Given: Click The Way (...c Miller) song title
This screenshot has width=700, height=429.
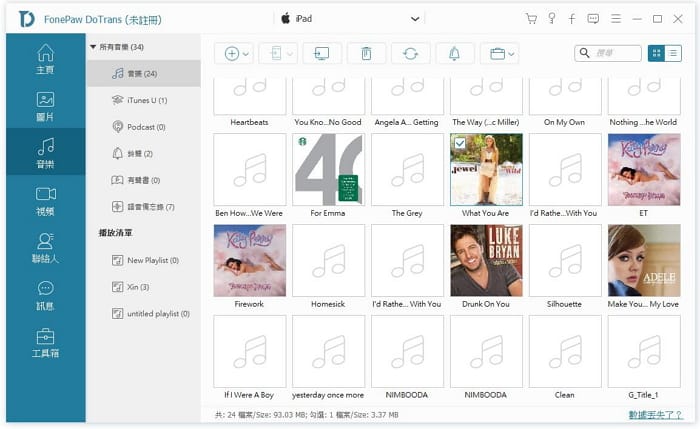Looking at the screenshot, I should coord(486,122).
